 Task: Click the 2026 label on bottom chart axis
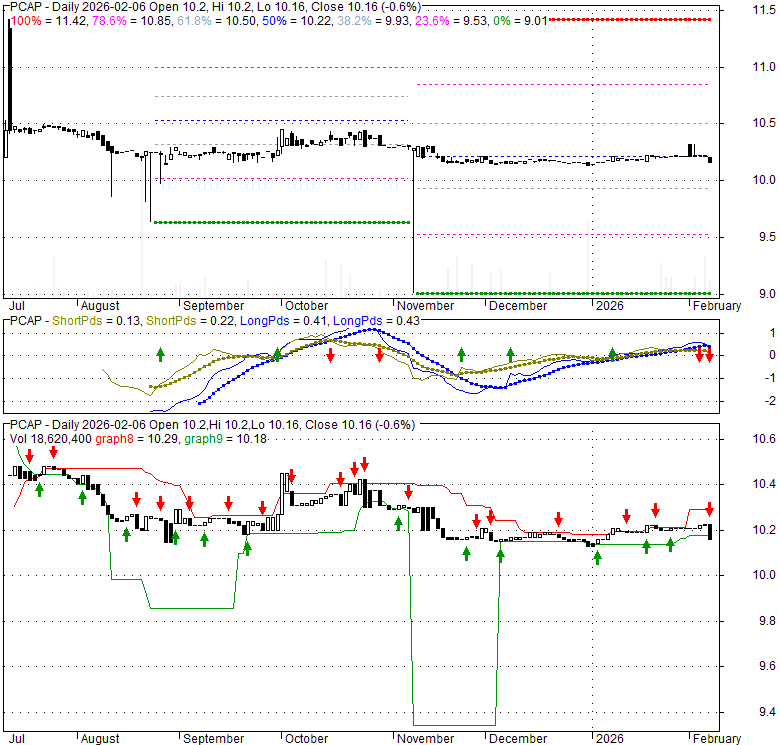coord(606,738)
